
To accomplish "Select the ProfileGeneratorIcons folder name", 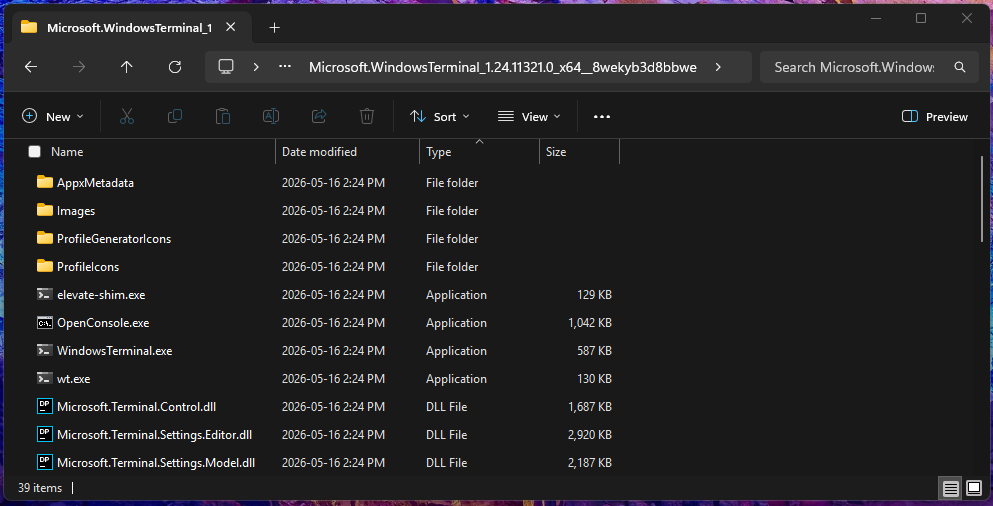I will tap(114, 239).
